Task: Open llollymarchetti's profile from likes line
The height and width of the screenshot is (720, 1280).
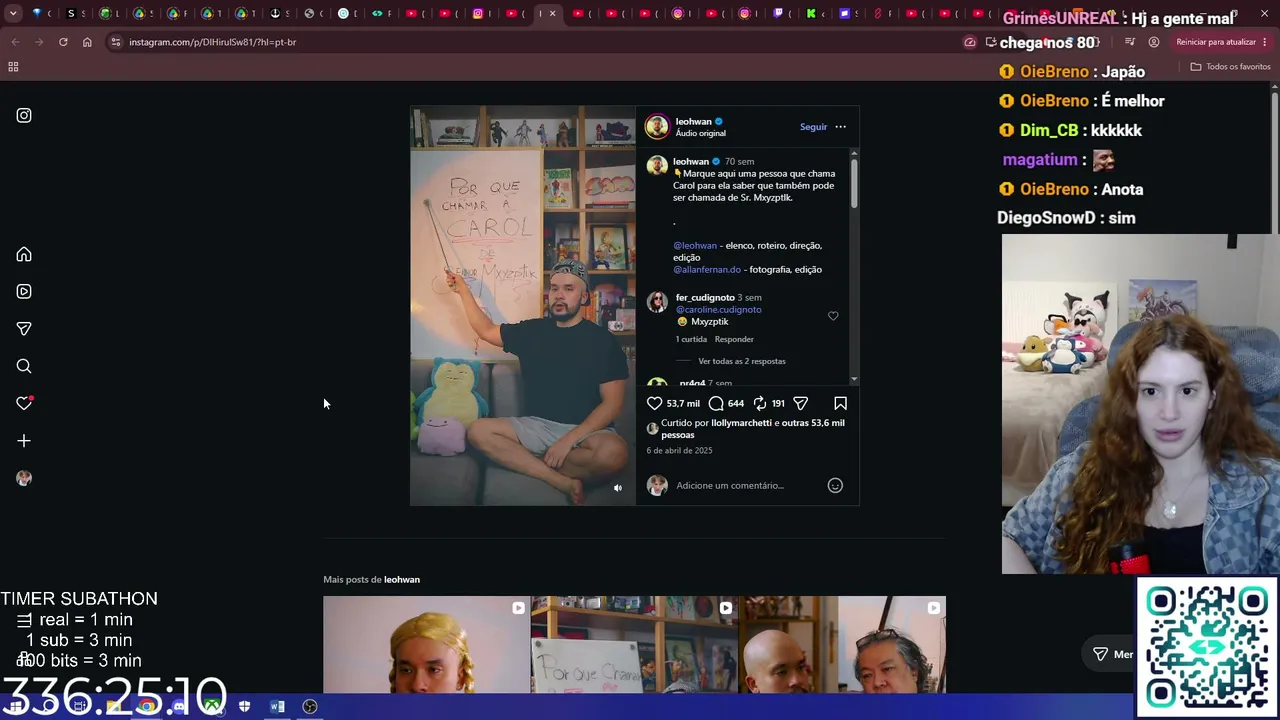Action: (x=741, y=423)
